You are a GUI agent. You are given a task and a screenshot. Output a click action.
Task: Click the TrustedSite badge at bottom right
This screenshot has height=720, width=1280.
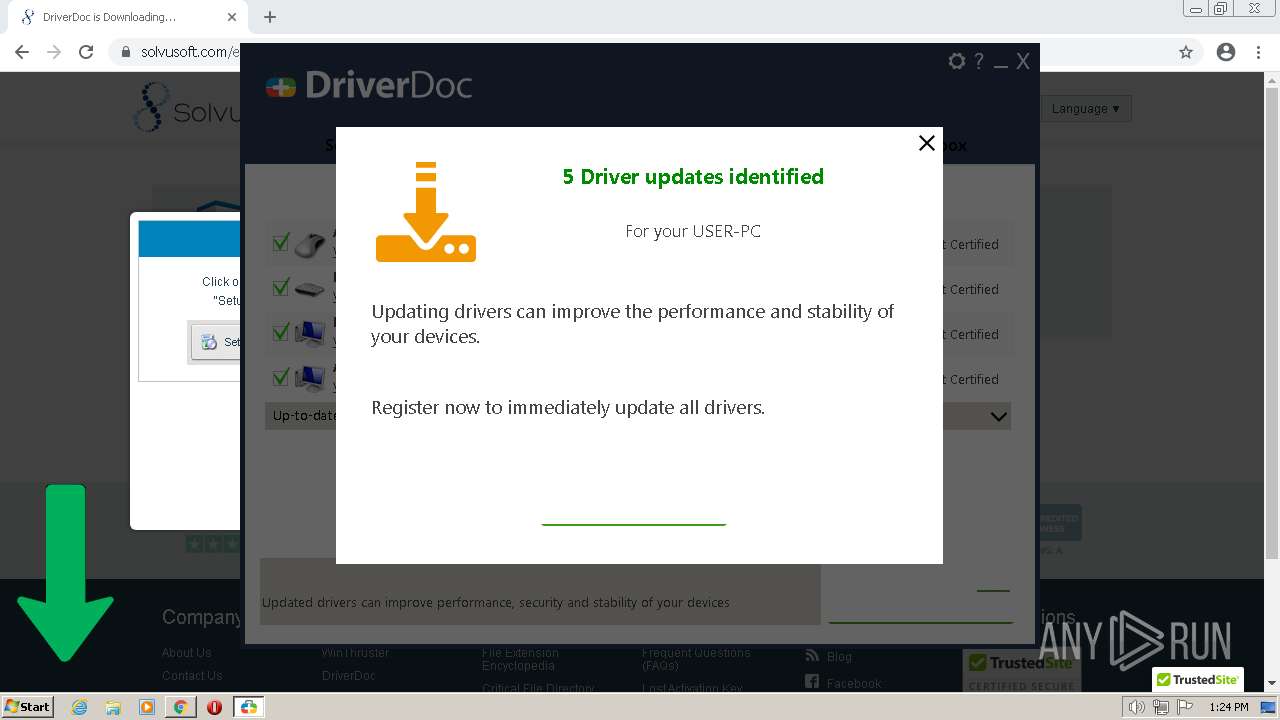(x=1197, y=679)
